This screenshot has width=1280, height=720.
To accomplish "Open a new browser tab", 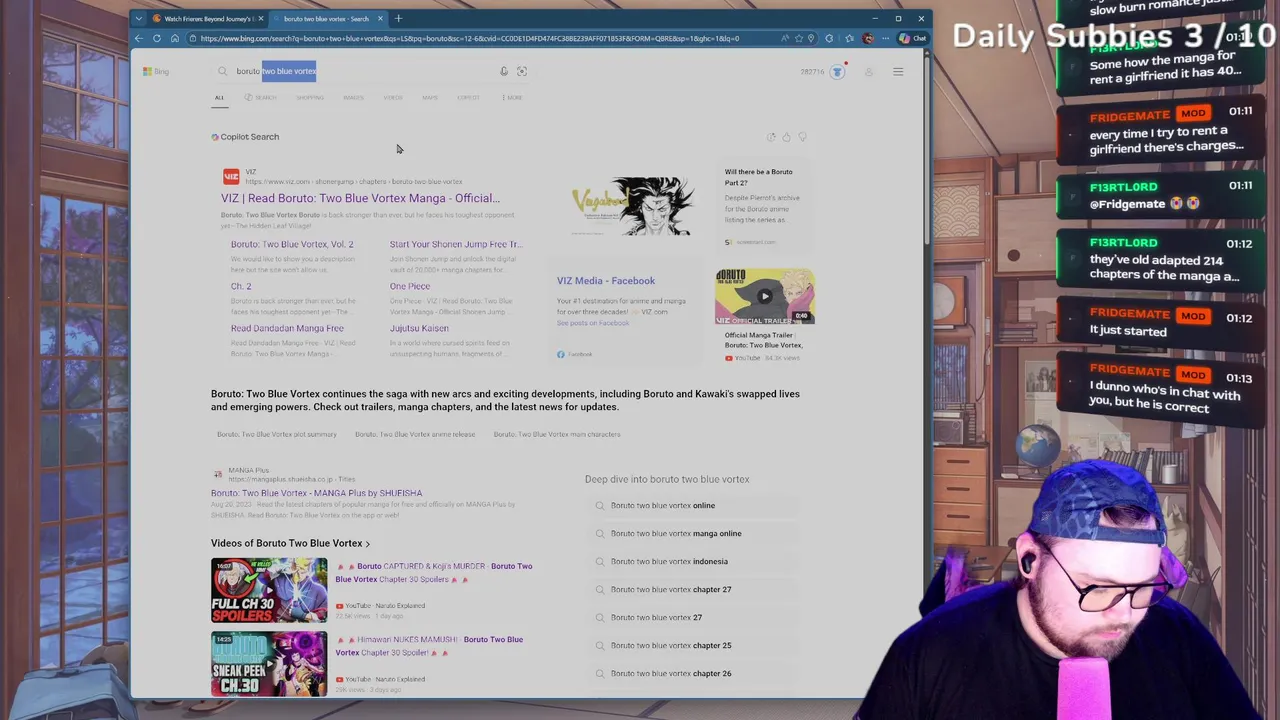I will pyautogui.click(x=398, y=18).
